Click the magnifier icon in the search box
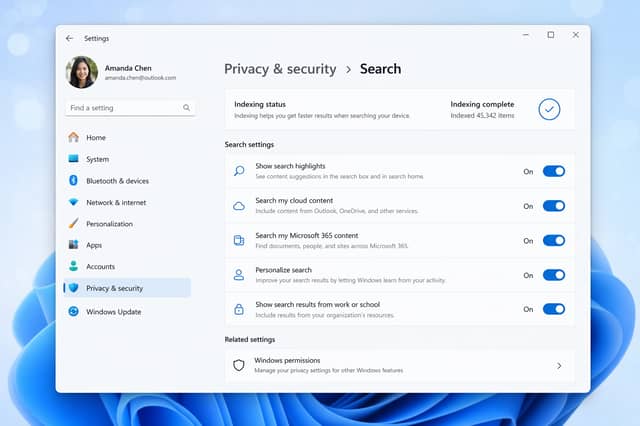Viewport: 640px width, 426px height. click(186, 108)
